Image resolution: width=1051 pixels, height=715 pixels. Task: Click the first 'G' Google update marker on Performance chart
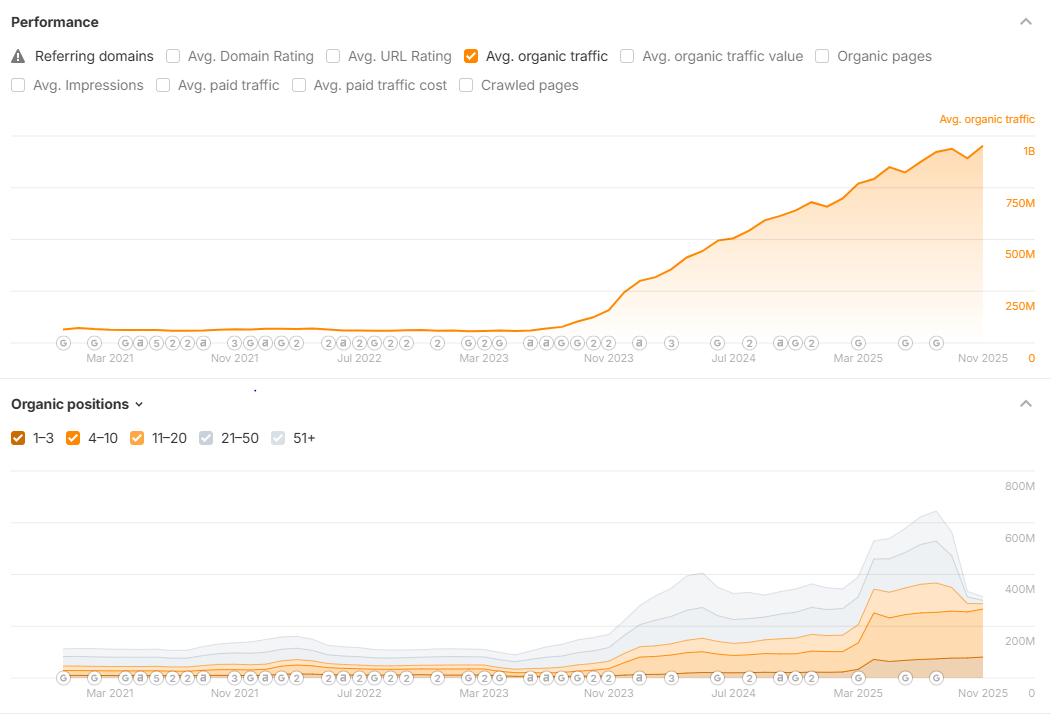click(63, 343)
